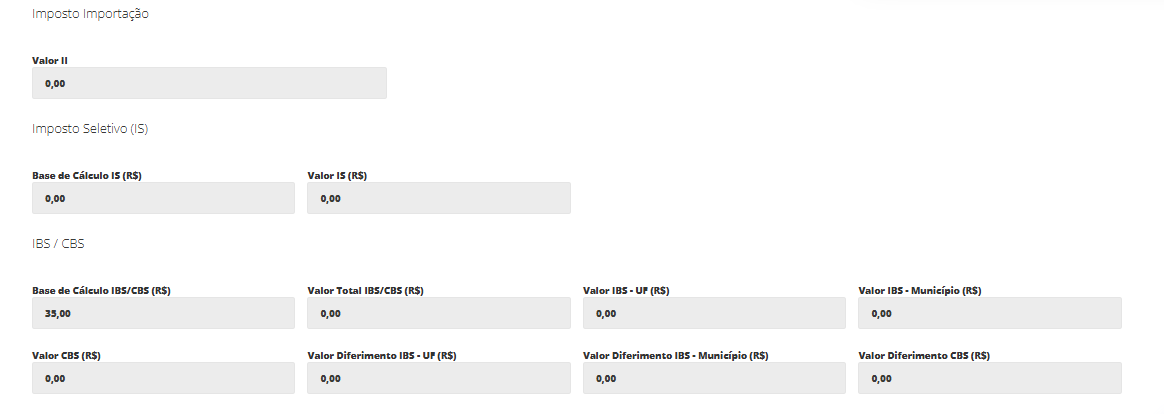Click the Imposto Importação section heading
This screenshot has width=1164, height=414.
tap(91, 14)
